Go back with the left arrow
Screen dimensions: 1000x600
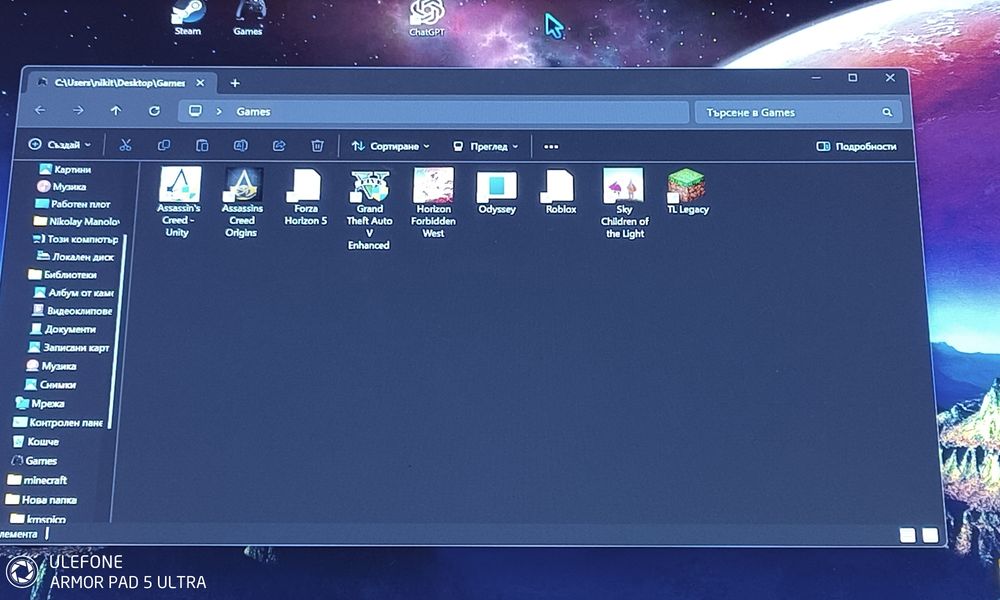point(40,110)
